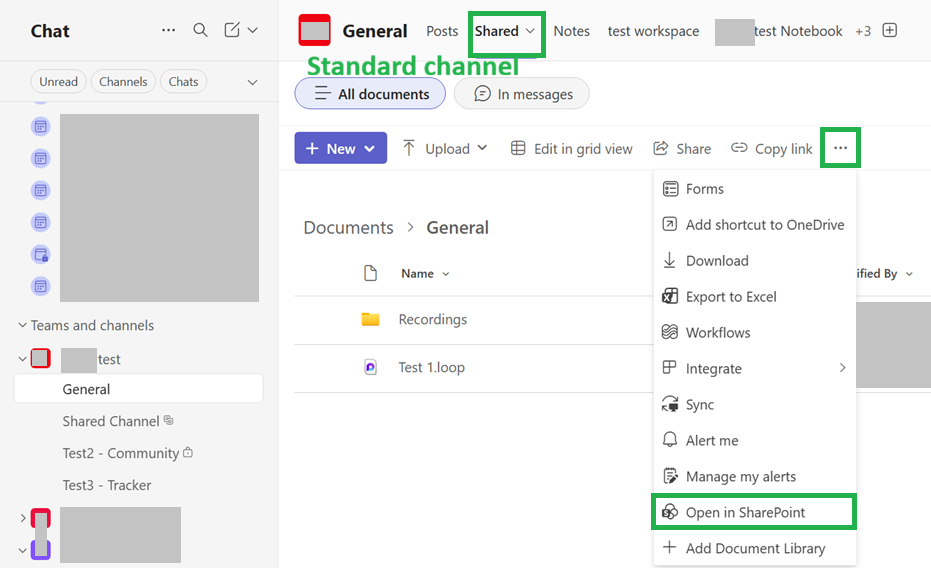Collapse the team with purple avatar
This screenshot has width=931, height=568.
23,550
